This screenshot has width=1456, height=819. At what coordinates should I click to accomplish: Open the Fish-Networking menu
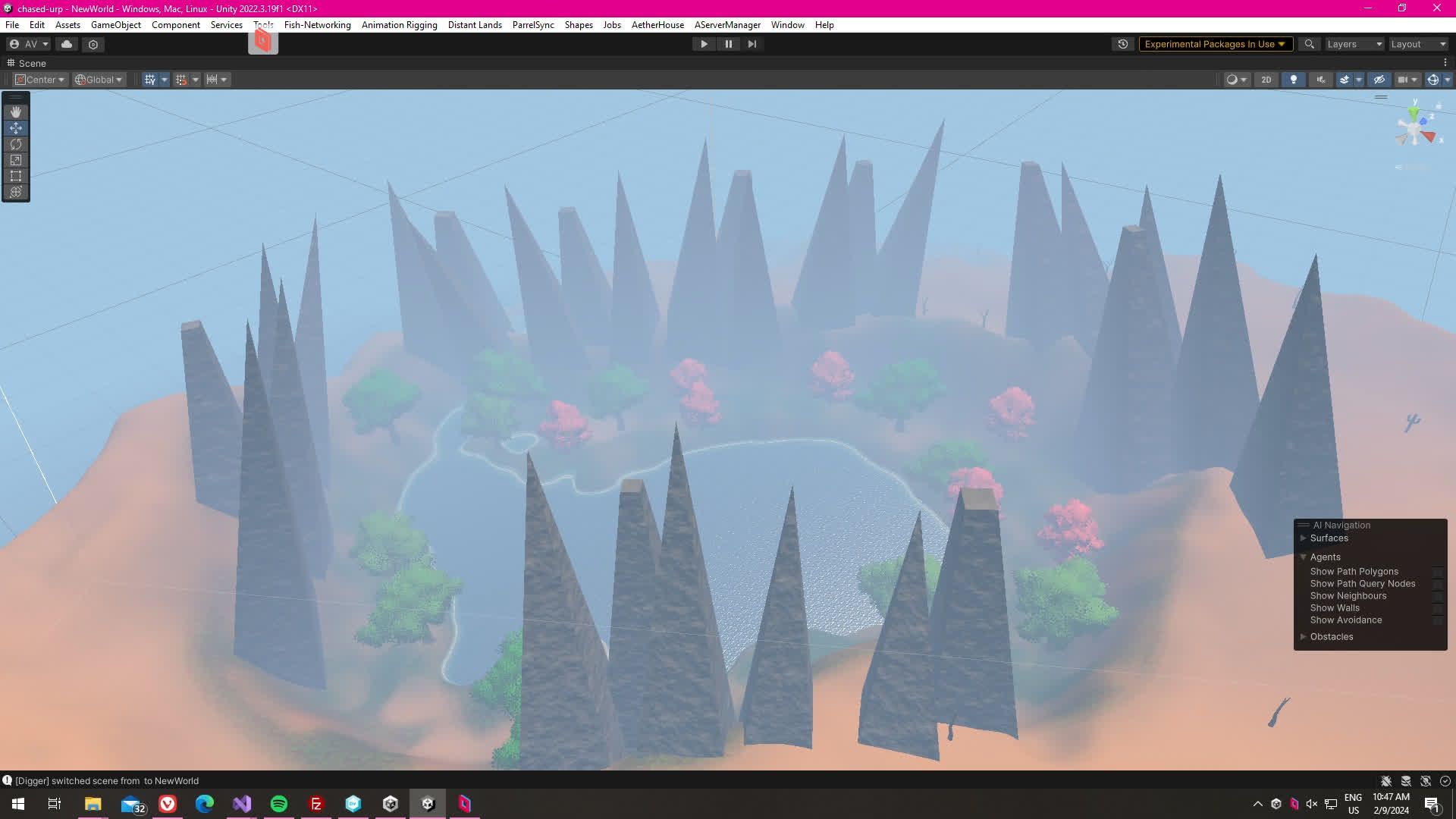317,25
